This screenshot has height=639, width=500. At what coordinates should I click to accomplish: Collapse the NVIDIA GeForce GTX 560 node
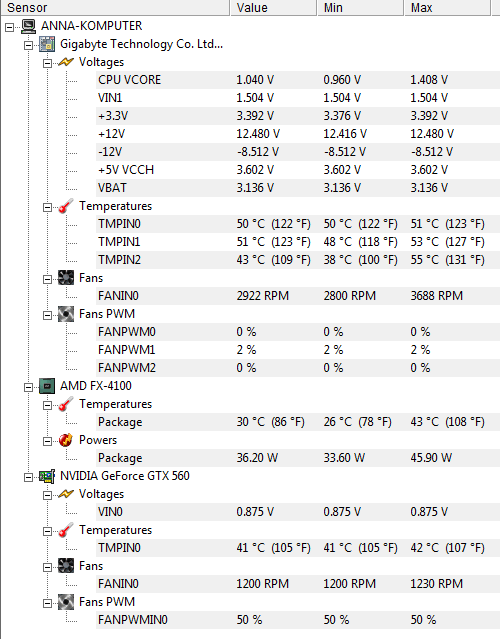(x=29, y=477)
